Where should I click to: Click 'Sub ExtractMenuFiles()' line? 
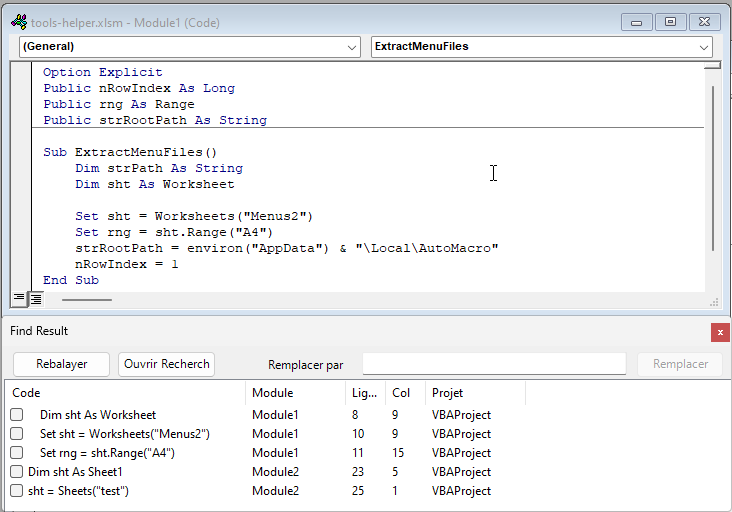pyautogui.click(x=130, y=152)
